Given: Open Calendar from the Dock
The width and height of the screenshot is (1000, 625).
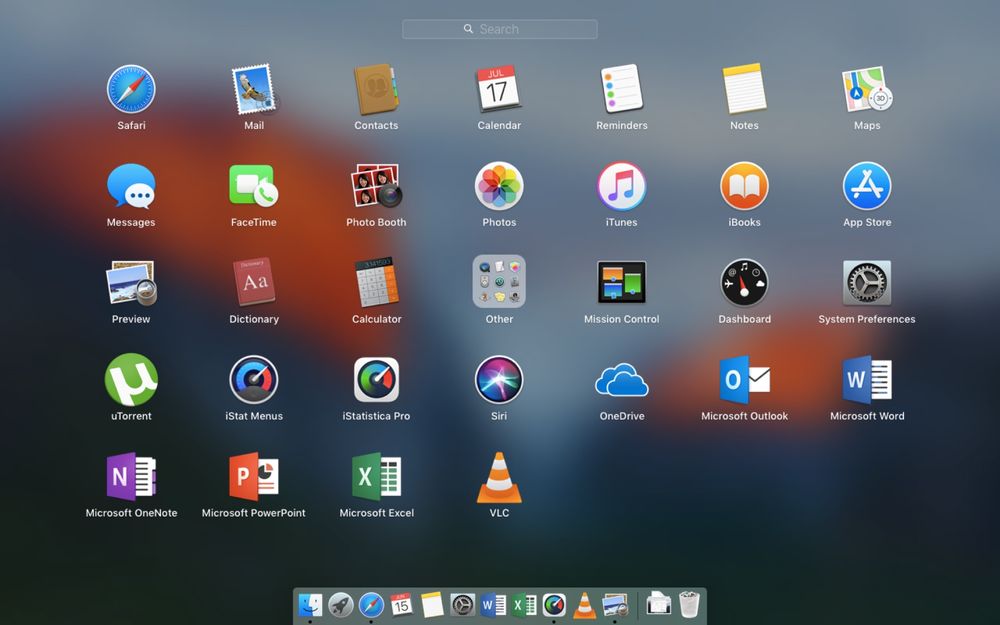Looking at the screenshot, I should click(401, 605).
